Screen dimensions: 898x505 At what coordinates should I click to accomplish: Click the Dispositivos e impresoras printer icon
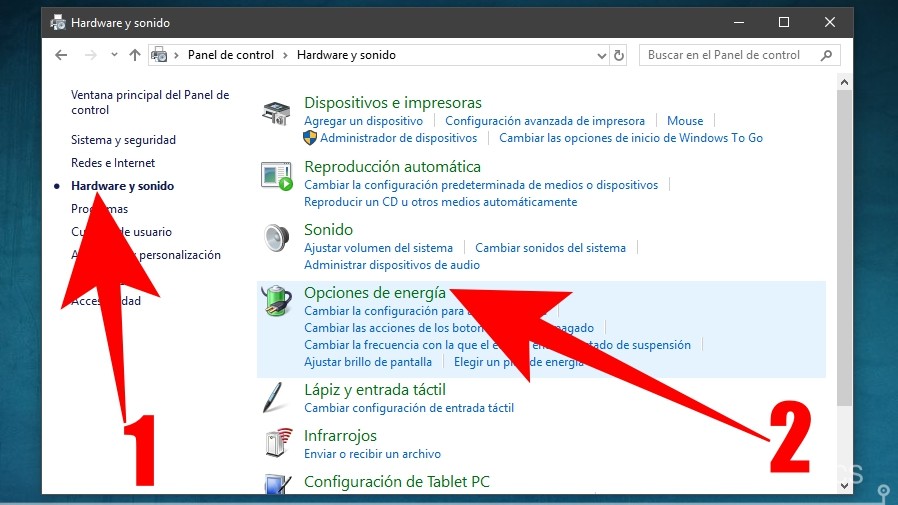277,112
